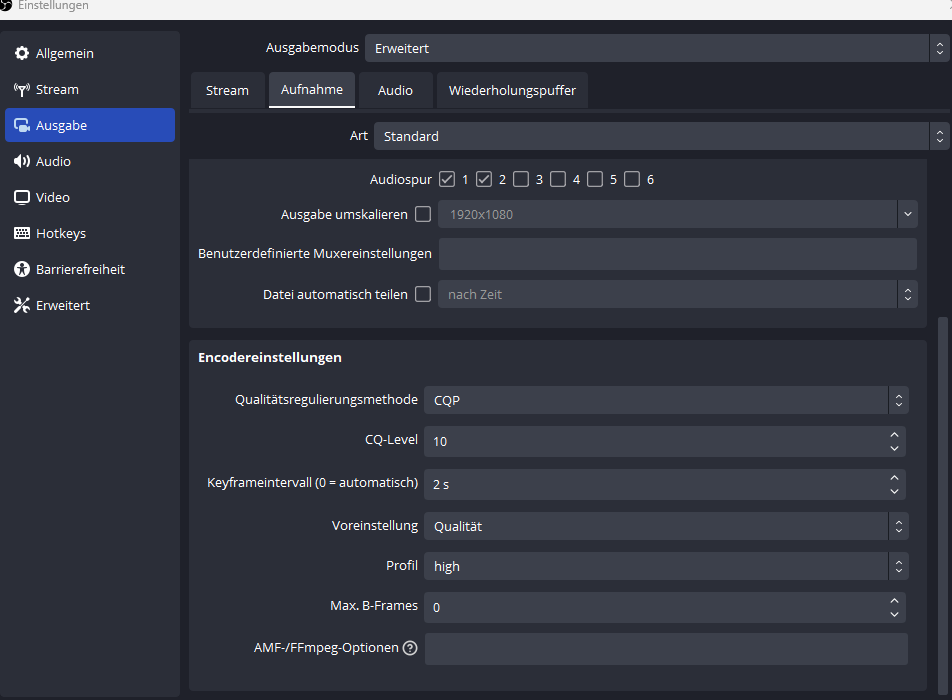Increase the Keyframeintervall with up arrow

click(894, 478)
